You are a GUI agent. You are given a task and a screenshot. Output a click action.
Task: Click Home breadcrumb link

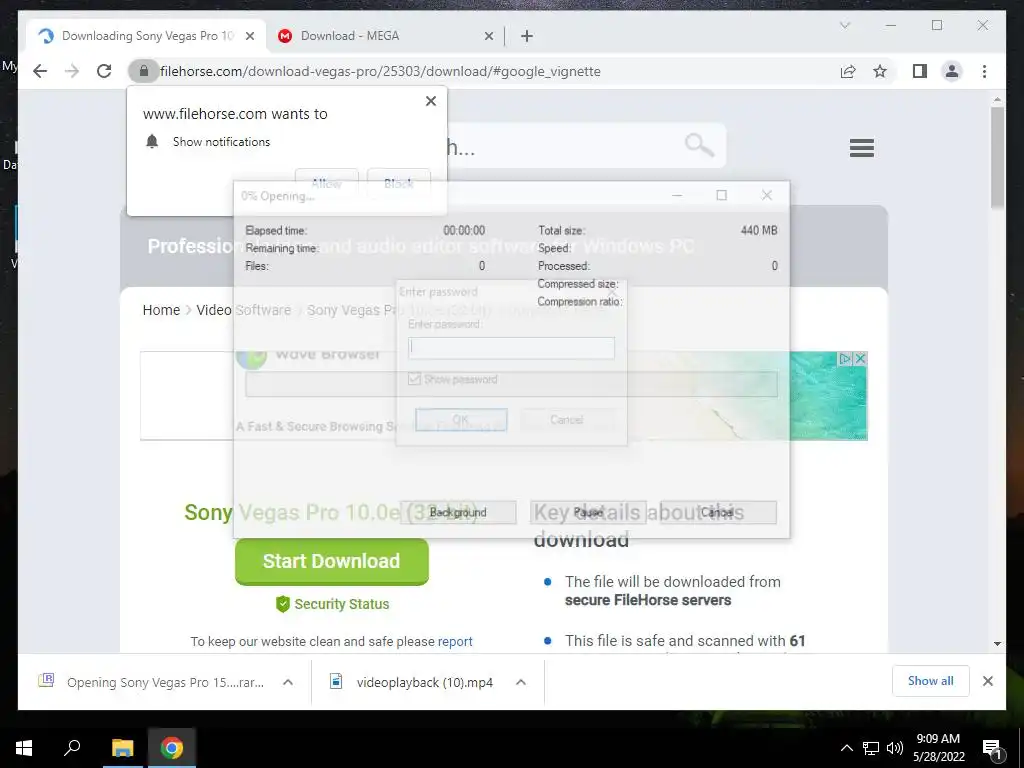[161, 310]
